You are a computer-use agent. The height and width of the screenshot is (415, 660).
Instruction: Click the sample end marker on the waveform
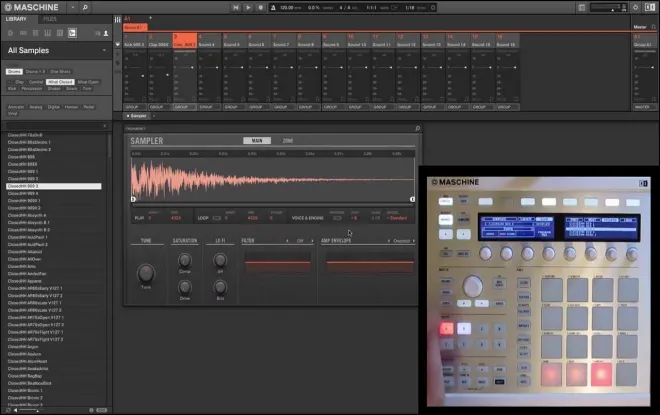412,199
